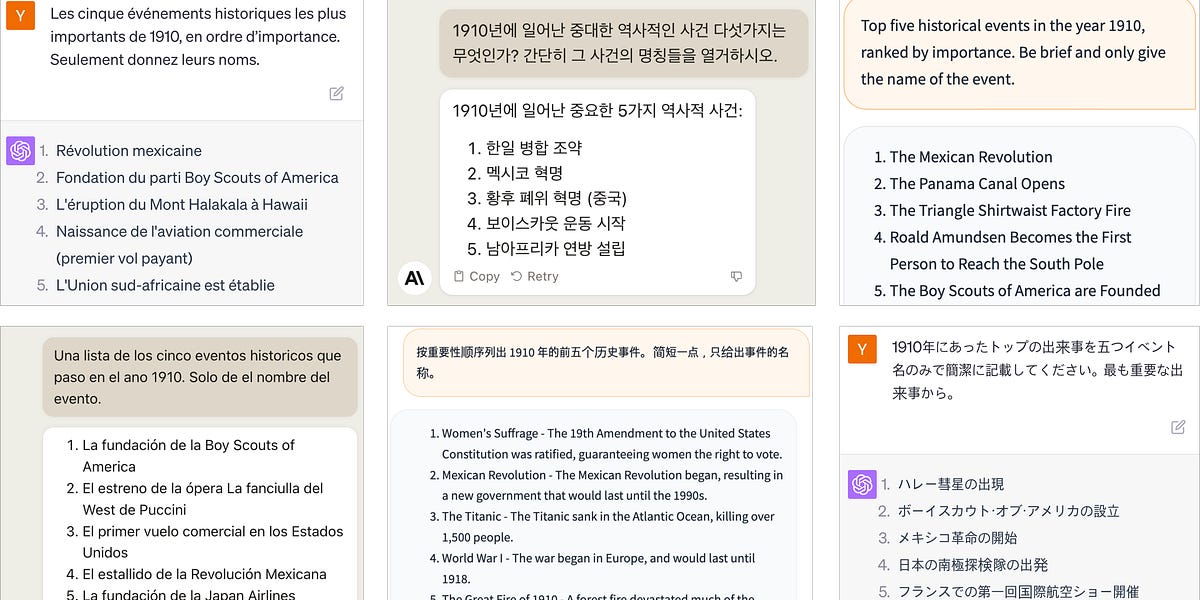Click the ChatGPT logo beside 'Révolution mexicaine'
Image resolution: width=1200 pixels, height=600 pixels.
(20, 151)
